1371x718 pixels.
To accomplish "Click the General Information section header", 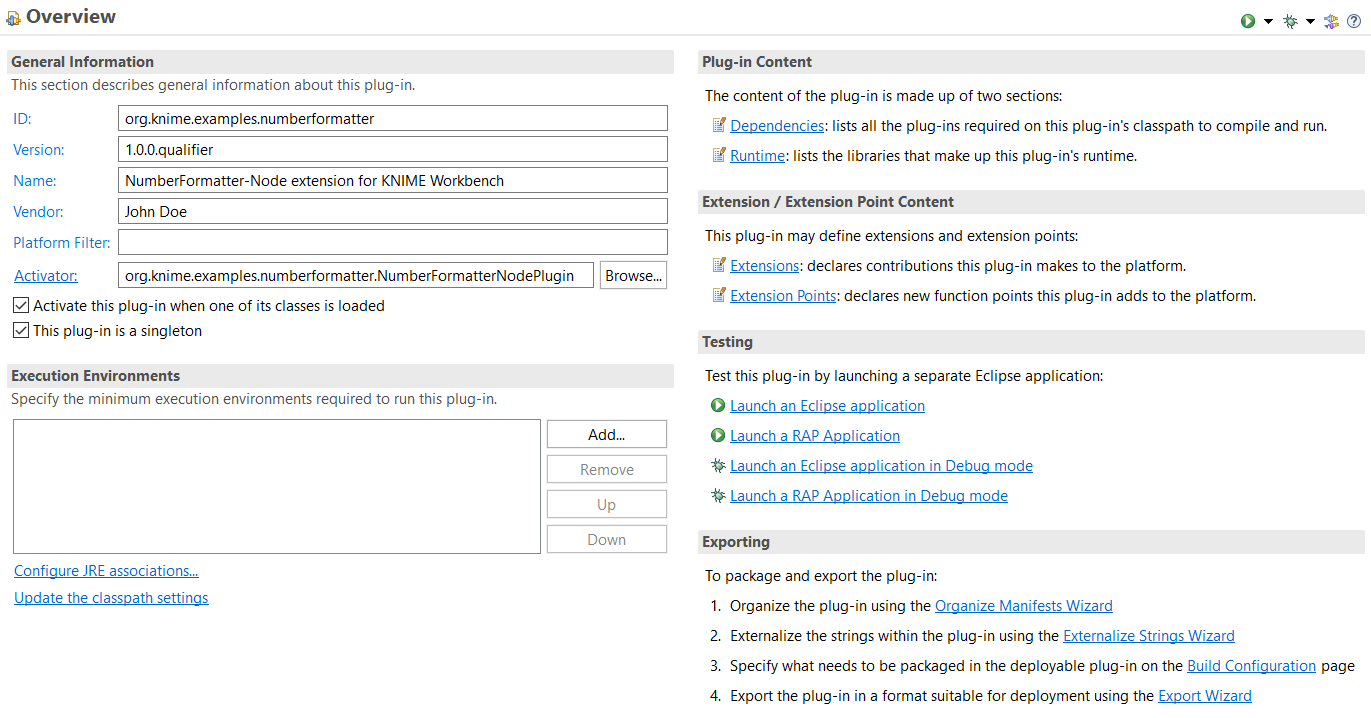I will point(340,62).
